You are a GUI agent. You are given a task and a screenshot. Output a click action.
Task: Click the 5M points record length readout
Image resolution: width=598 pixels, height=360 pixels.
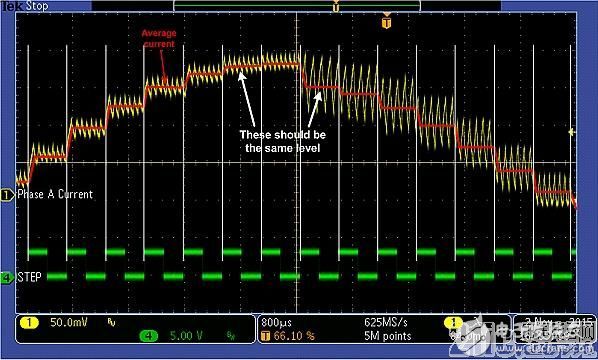click(387, 336)
